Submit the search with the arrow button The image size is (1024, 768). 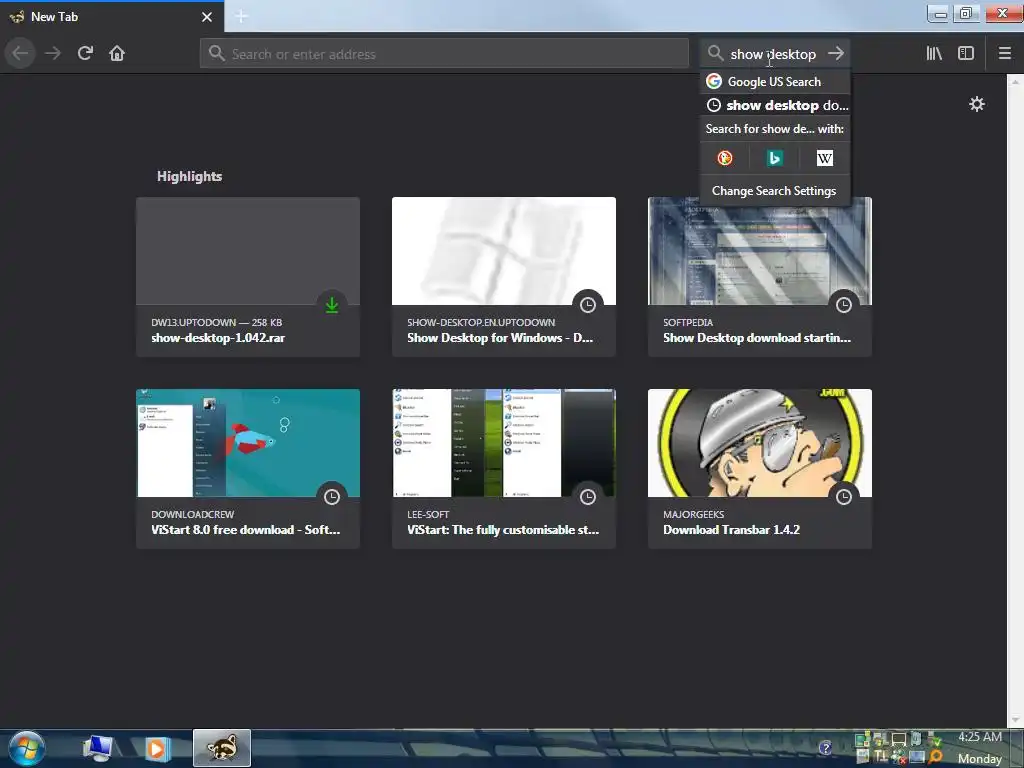click(835, 54)
